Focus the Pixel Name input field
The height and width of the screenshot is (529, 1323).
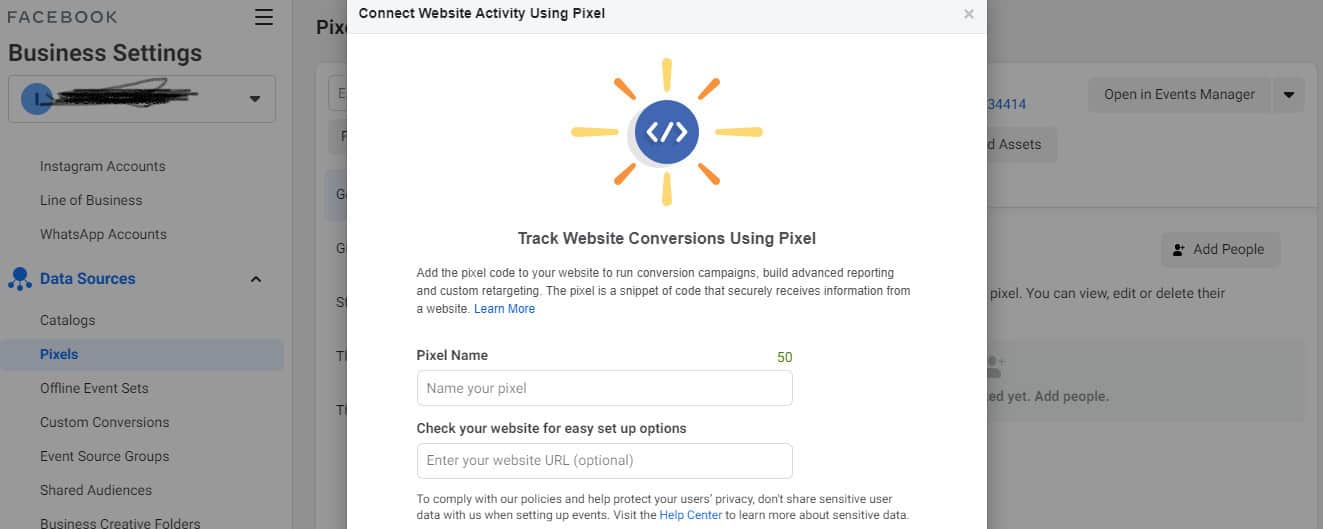tap(605, 388)
